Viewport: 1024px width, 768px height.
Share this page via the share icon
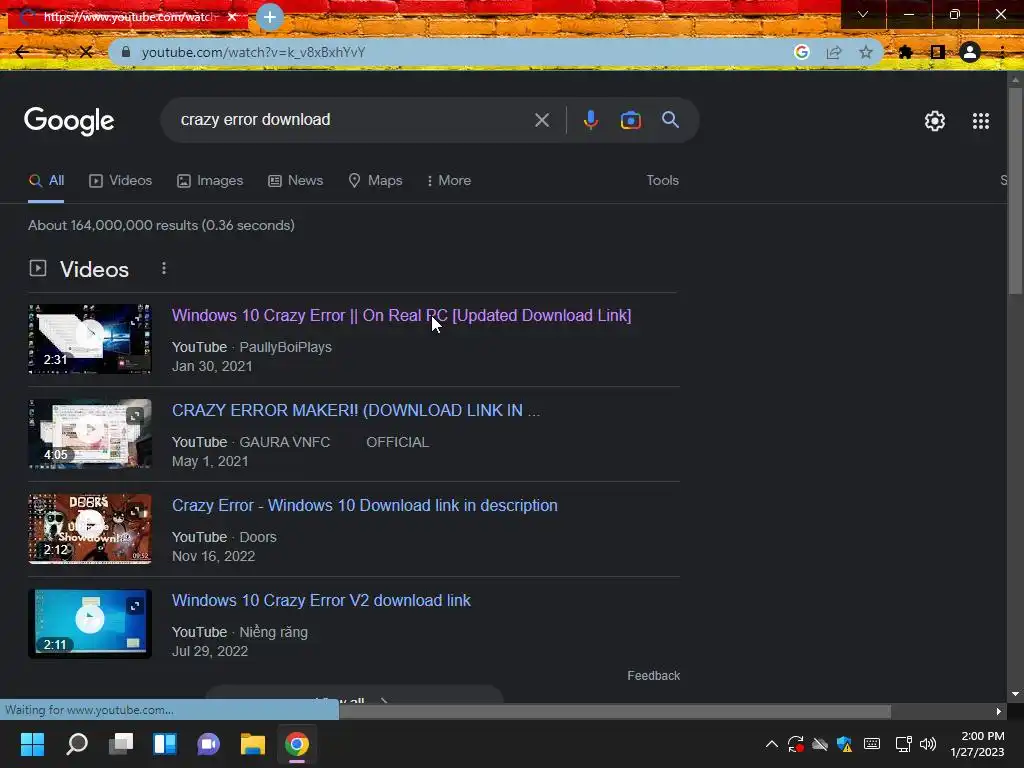(x=834, y=52)
